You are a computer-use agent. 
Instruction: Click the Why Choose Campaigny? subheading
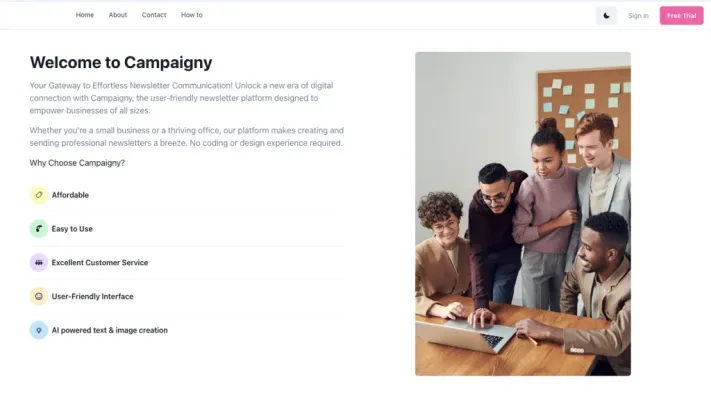(77, 163)
